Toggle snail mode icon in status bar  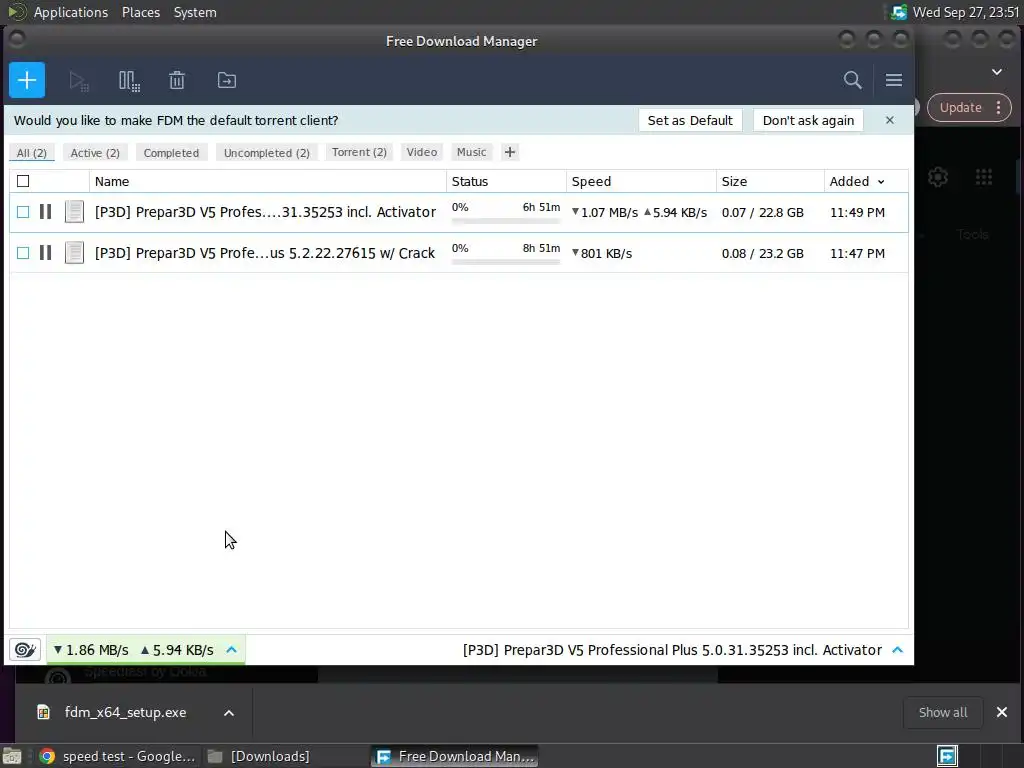point(25,650)
